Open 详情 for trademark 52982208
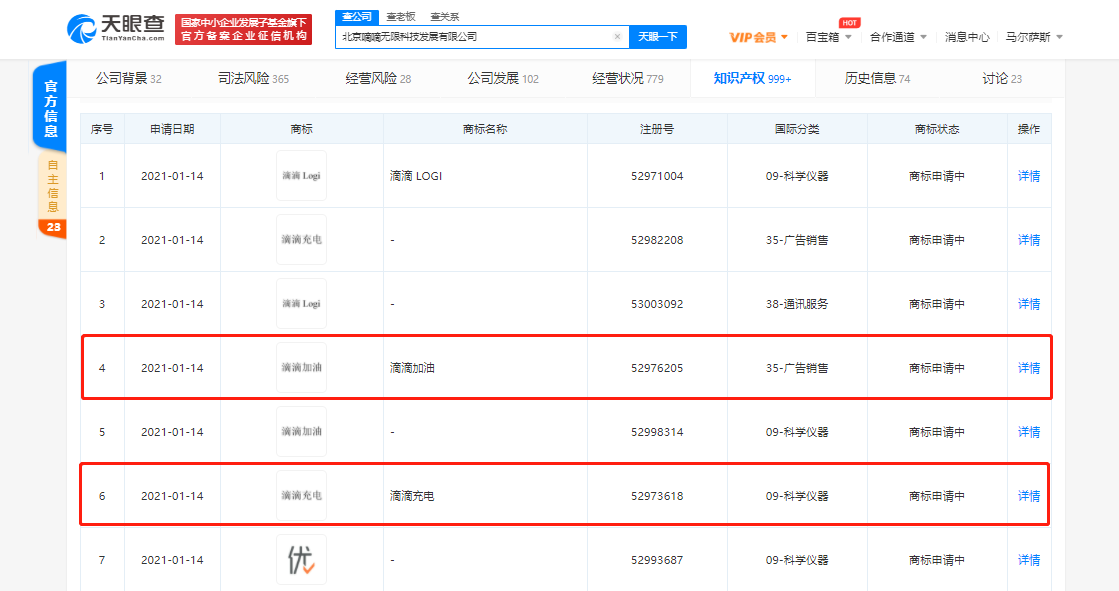This screenshot has height=591, width=1119. 1028,240
